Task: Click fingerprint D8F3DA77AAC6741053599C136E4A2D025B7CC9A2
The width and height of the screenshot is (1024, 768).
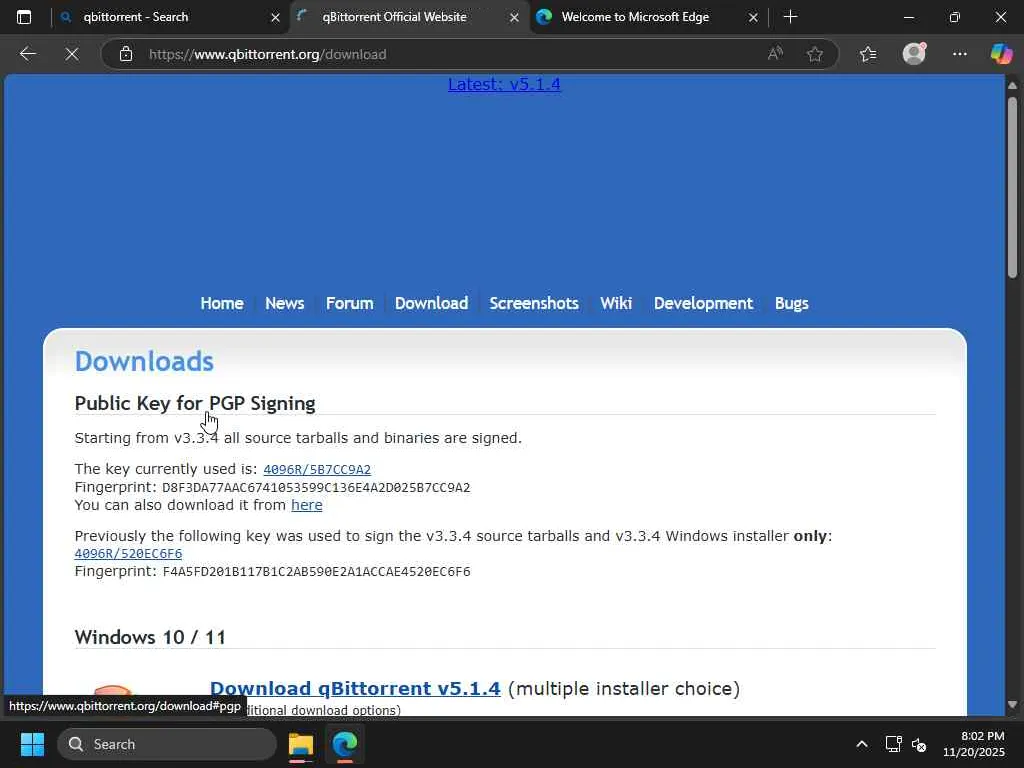Action: click(x=316, y=488)
